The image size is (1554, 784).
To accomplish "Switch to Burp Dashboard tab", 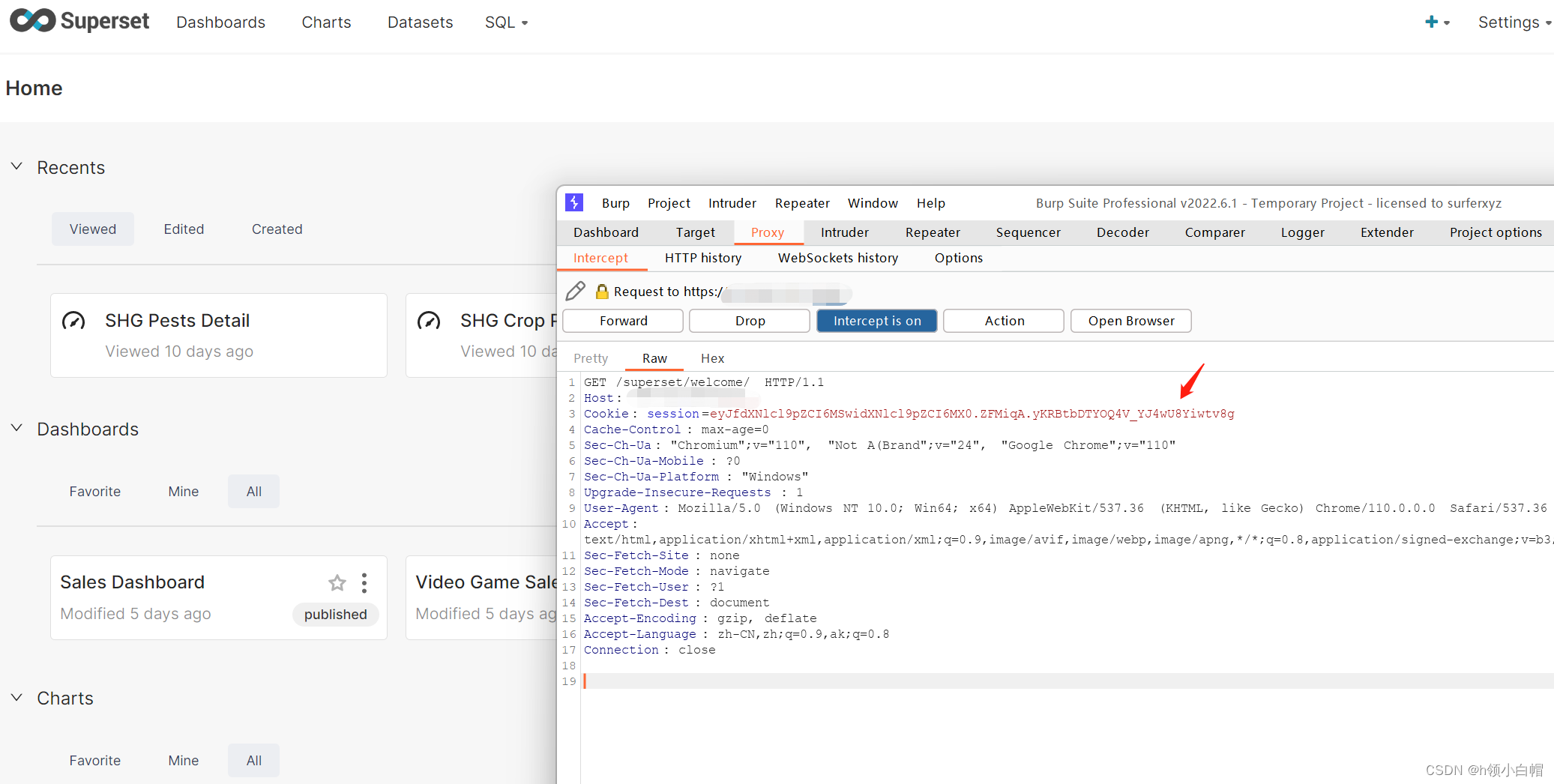I will (606, 232).
